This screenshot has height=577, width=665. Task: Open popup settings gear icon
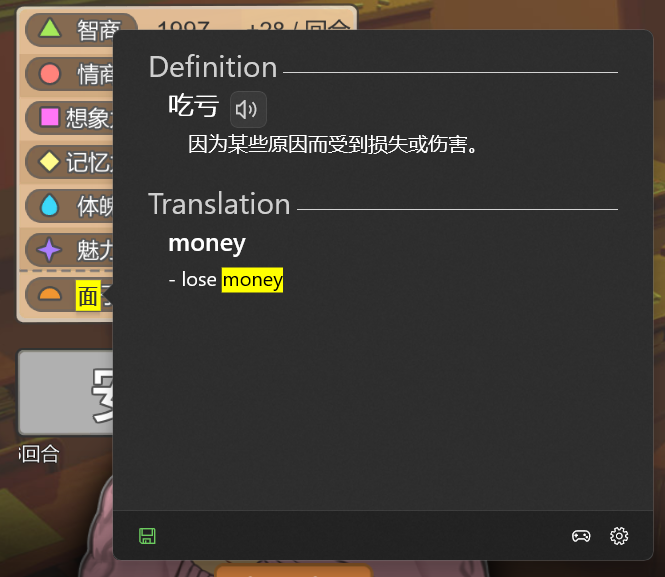click(x=619, y=536)
